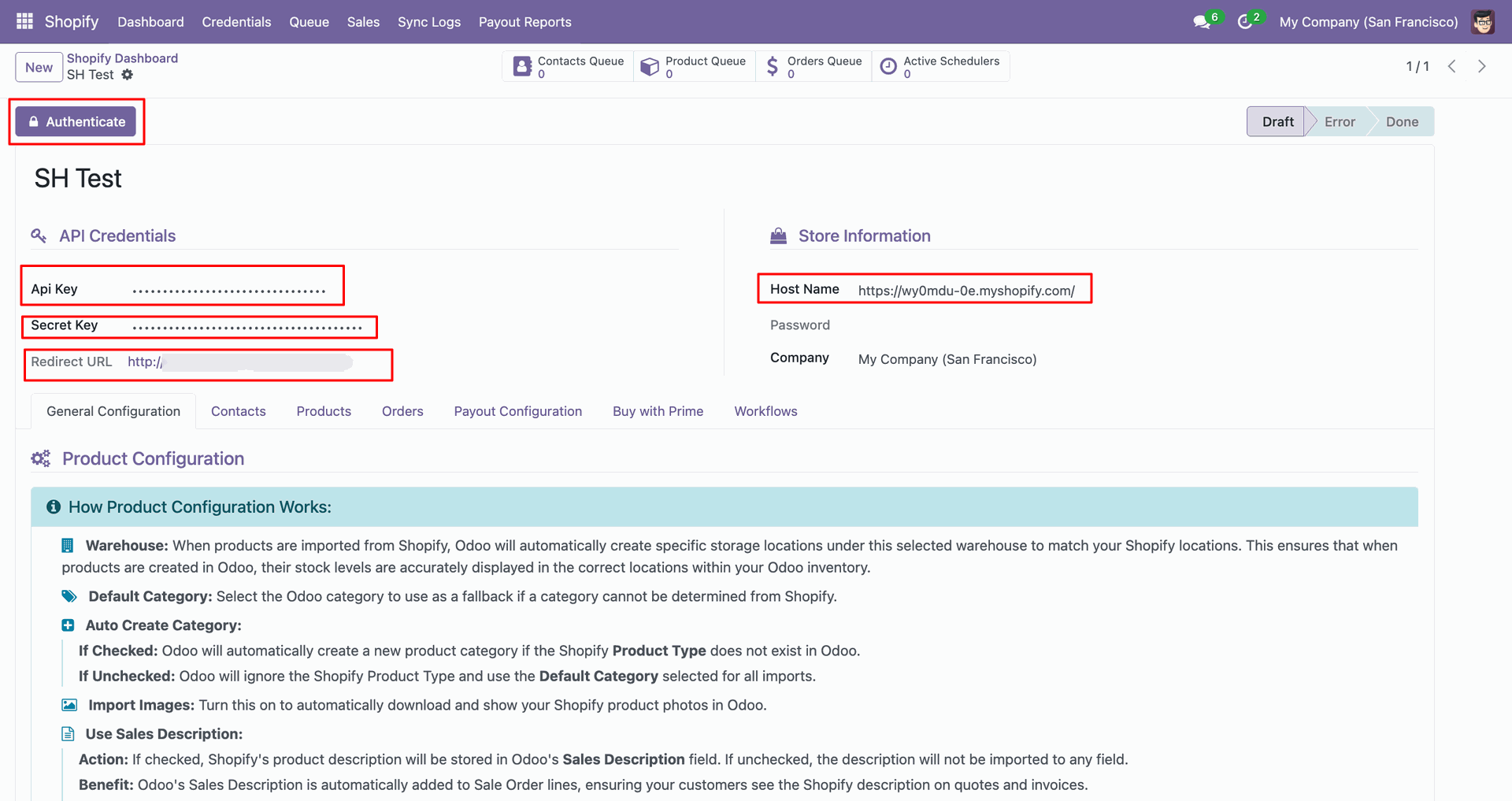Click the Authenticate button

click(76, 121)
